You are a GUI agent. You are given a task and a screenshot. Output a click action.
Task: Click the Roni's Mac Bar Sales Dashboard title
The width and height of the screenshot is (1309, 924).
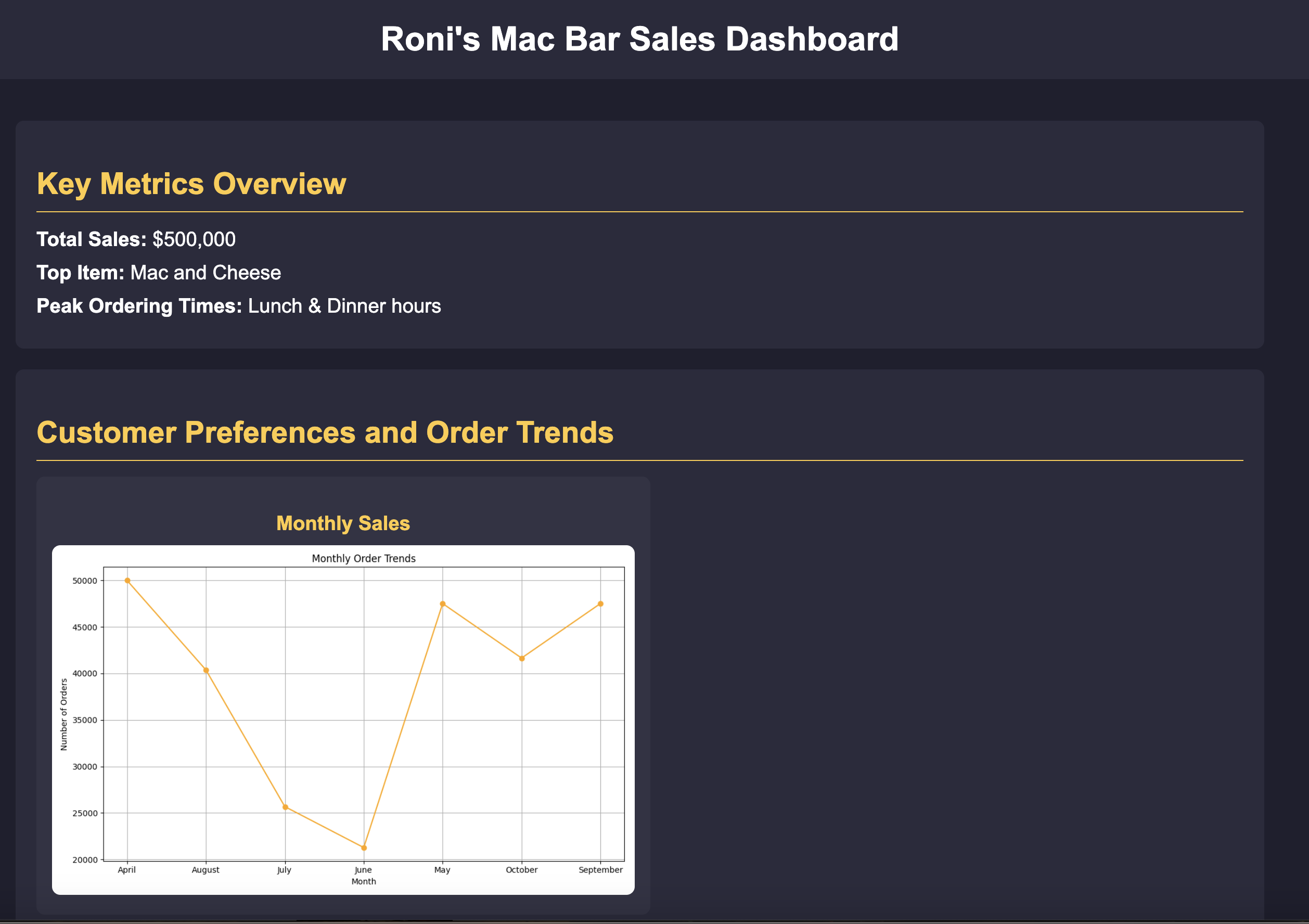click(x=639, y=40)
